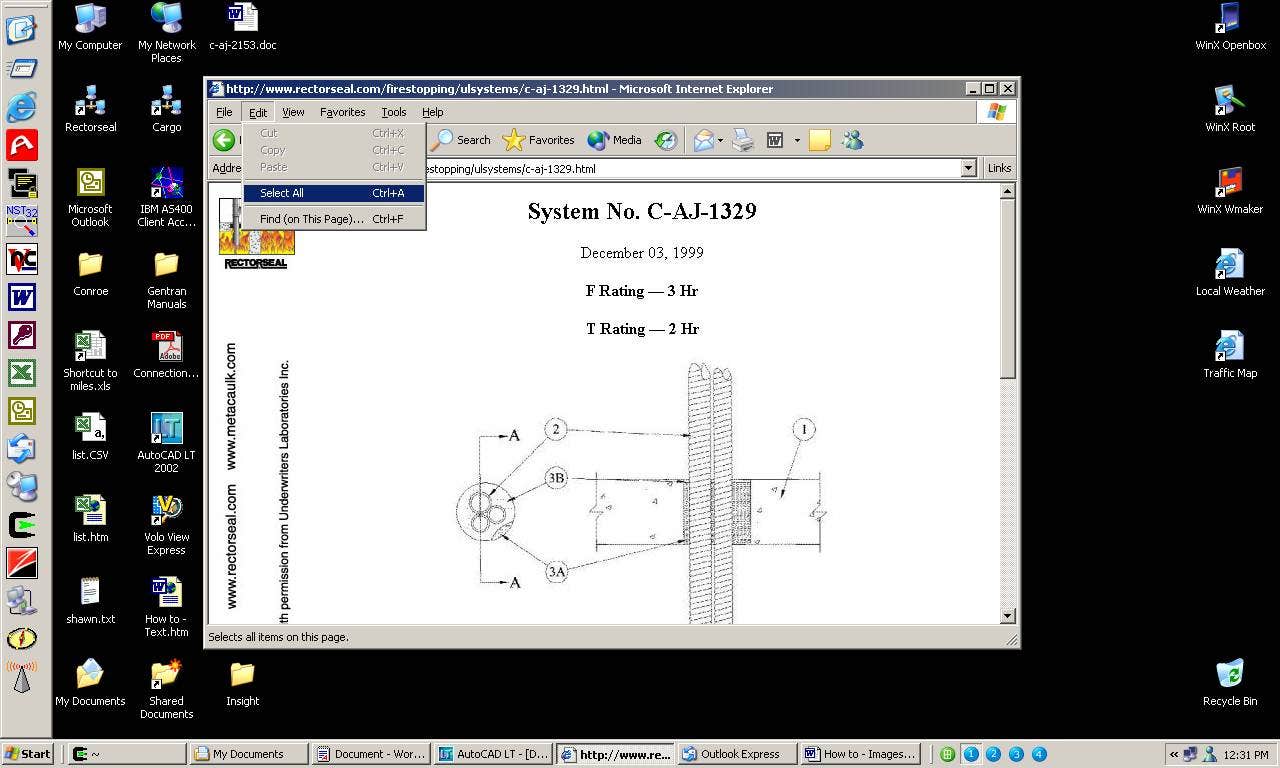Viewport: 1280px width, 768px height.
Task: Select Insight desktop folder
Action: point(242,683)
